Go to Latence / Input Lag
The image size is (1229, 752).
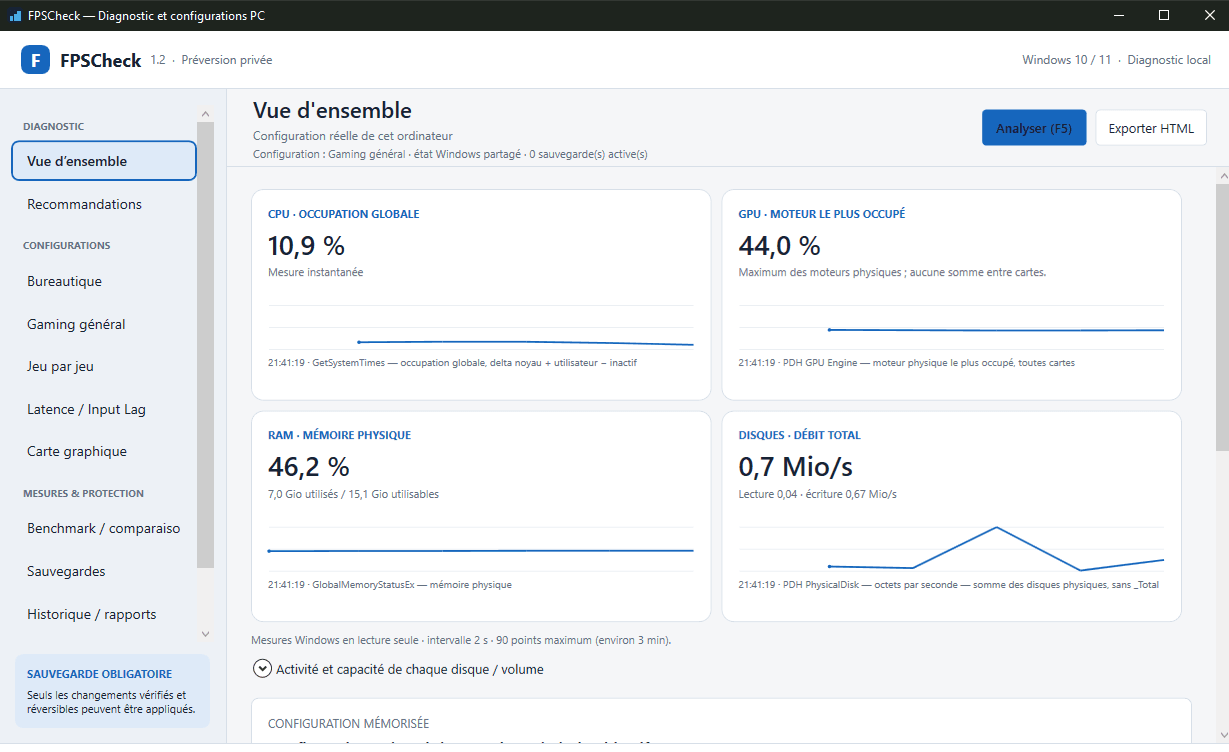click(104, 409)
